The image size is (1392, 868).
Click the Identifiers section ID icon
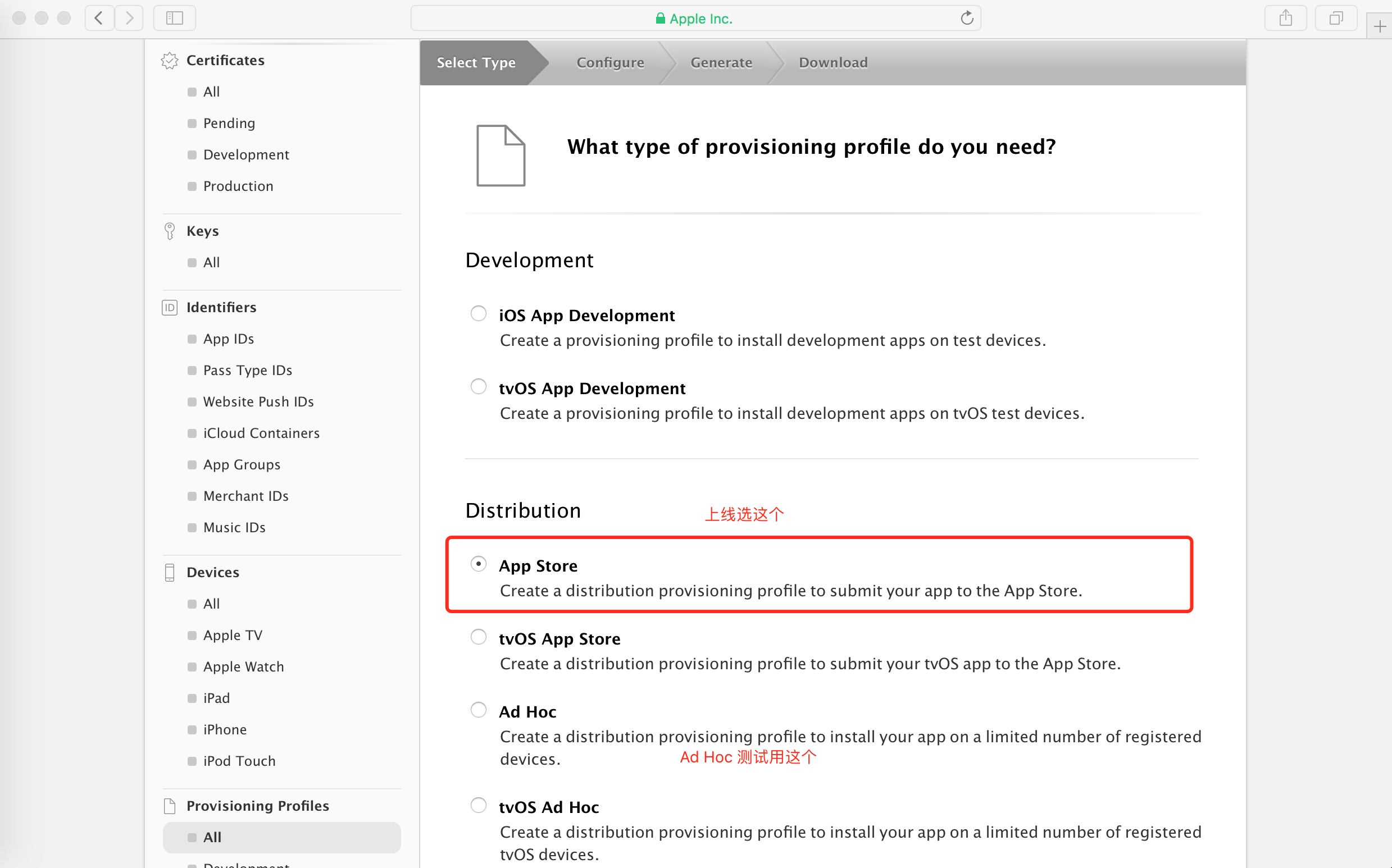click(x=170, y=308)
